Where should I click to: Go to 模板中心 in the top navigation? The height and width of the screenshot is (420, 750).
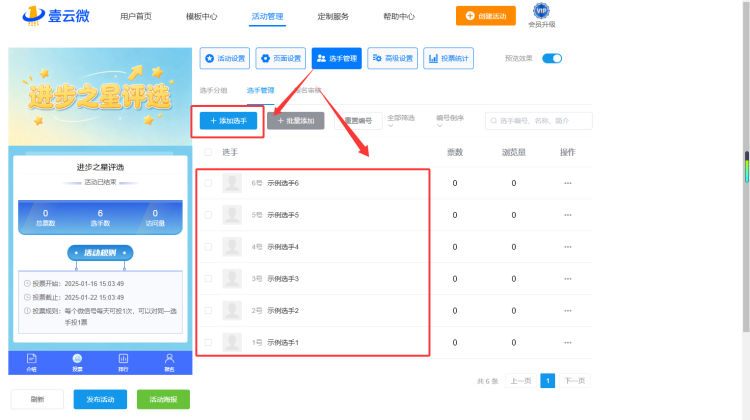pos(201,16)
